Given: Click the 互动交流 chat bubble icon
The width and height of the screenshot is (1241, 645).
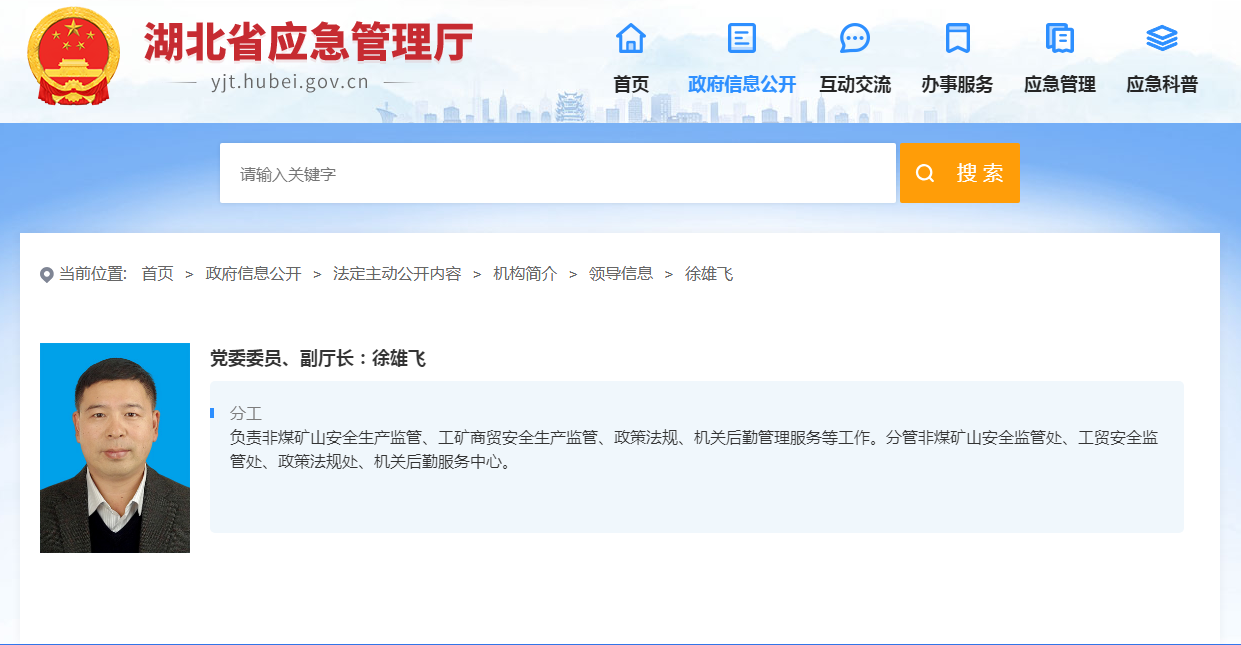Looking at the screenshot, I should (x=853, y=37).
